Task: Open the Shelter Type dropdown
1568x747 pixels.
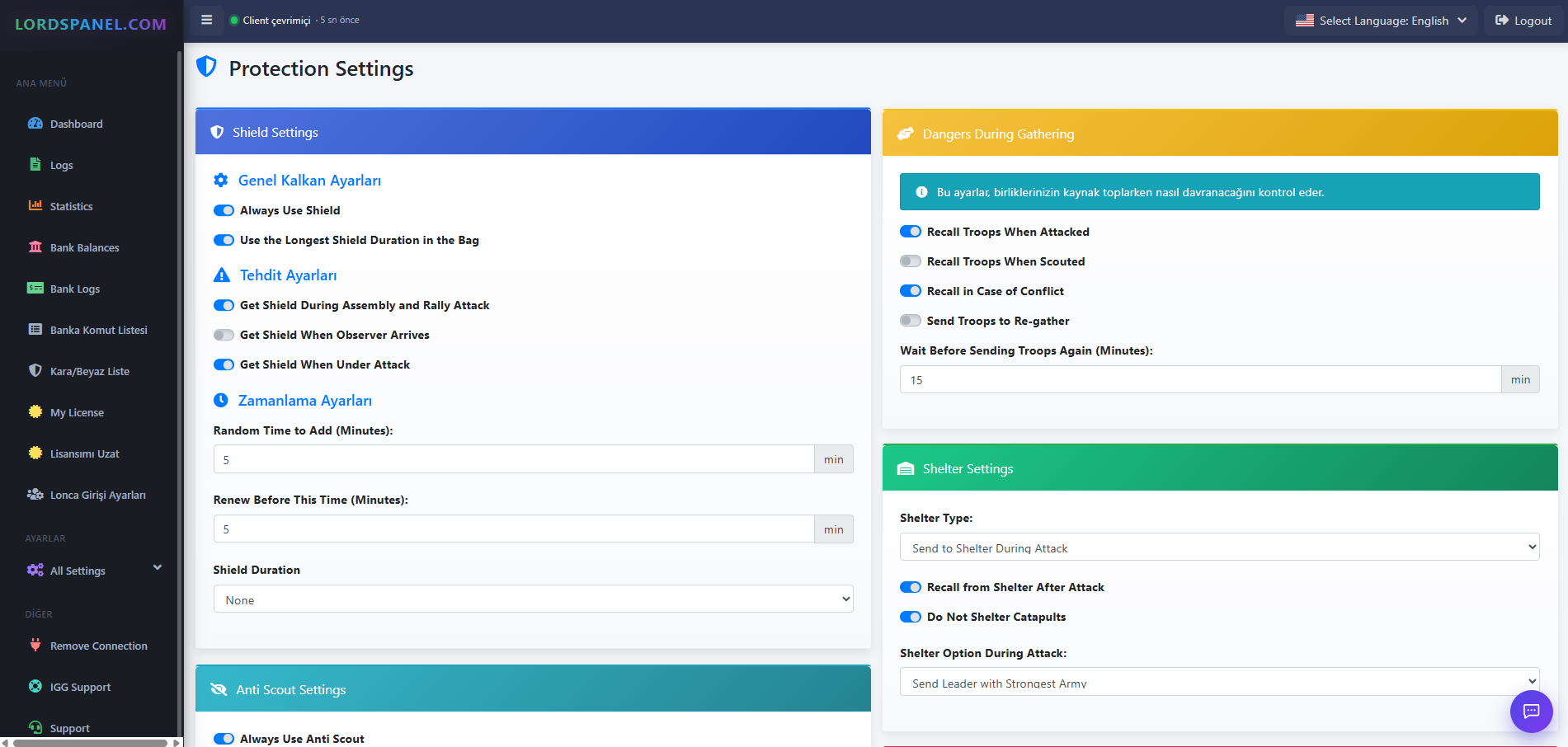Action: [1219, 547]
